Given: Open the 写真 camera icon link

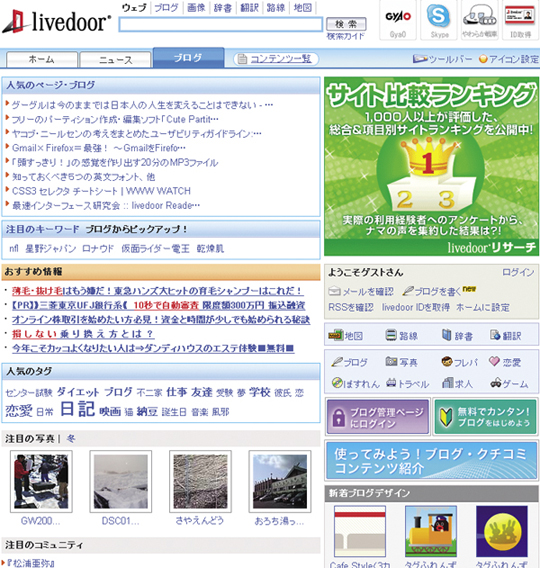Looking at the screenshot, I should (391, 361).
